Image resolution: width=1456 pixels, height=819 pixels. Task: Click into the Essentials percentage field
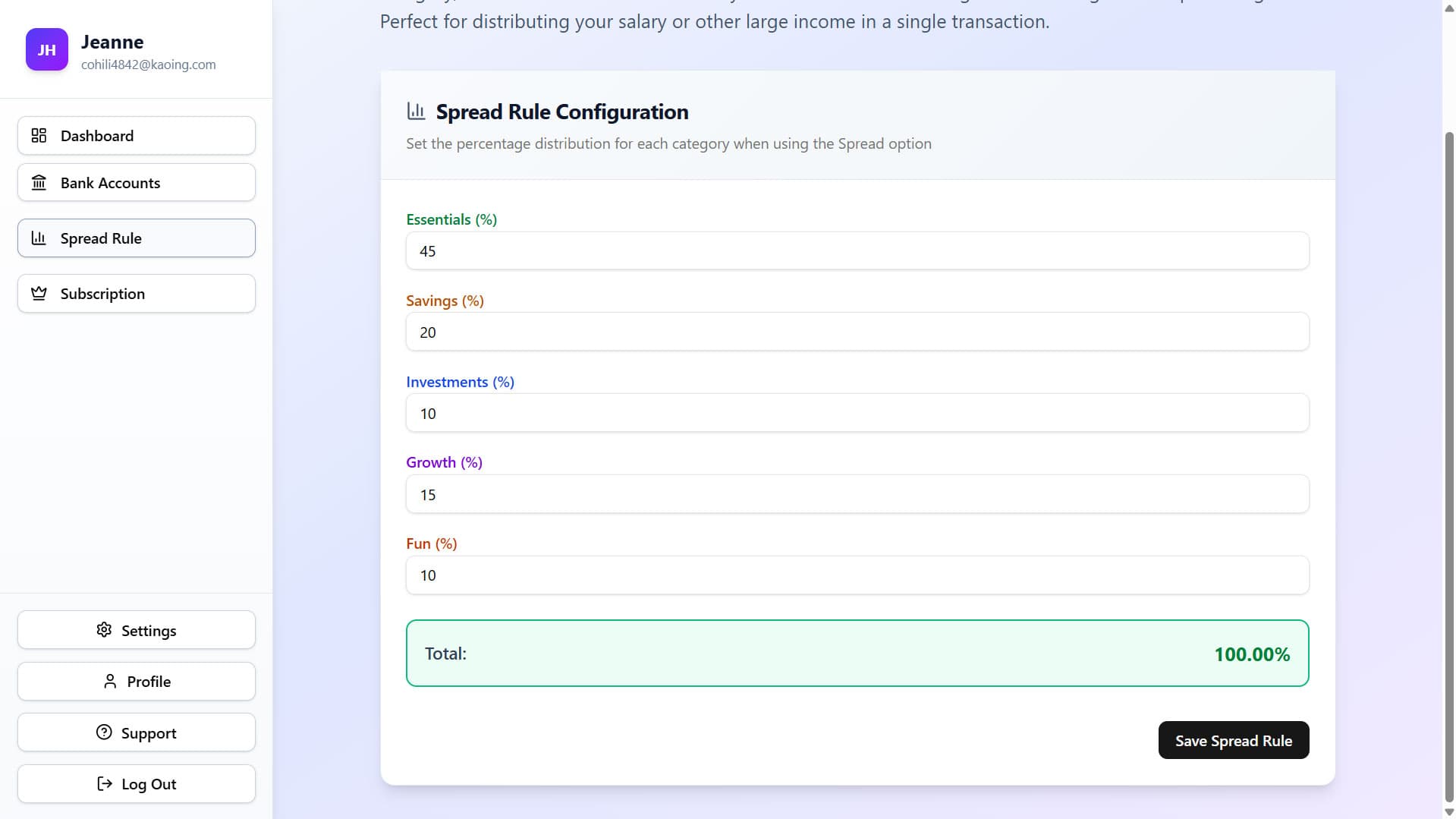click(857, 250)
